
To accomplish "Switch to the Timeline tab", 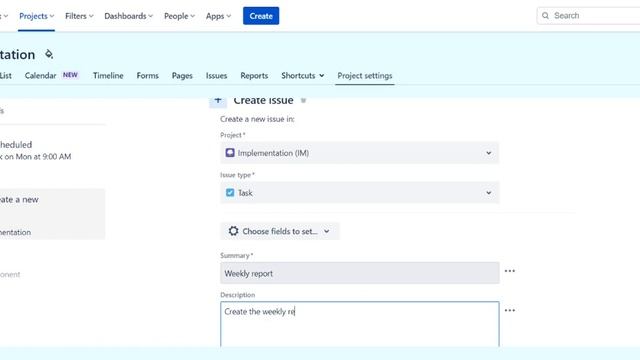I will [x=108, y=76].
